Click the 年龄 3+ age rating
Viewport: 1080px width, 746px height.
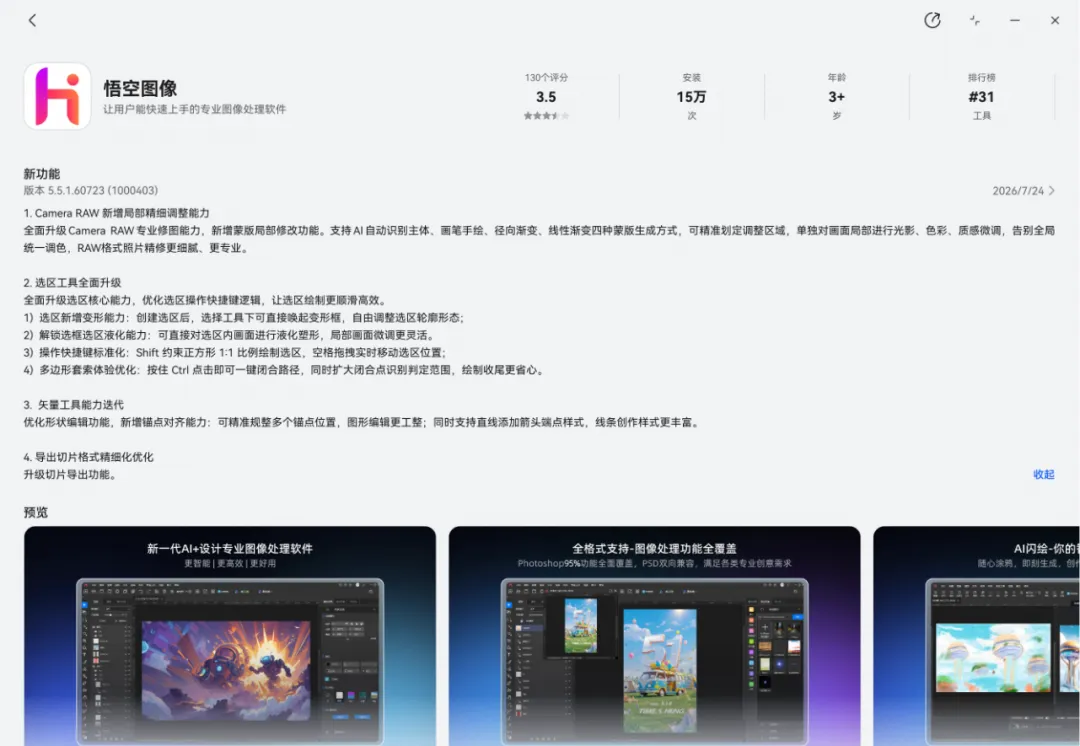[836, 96]
